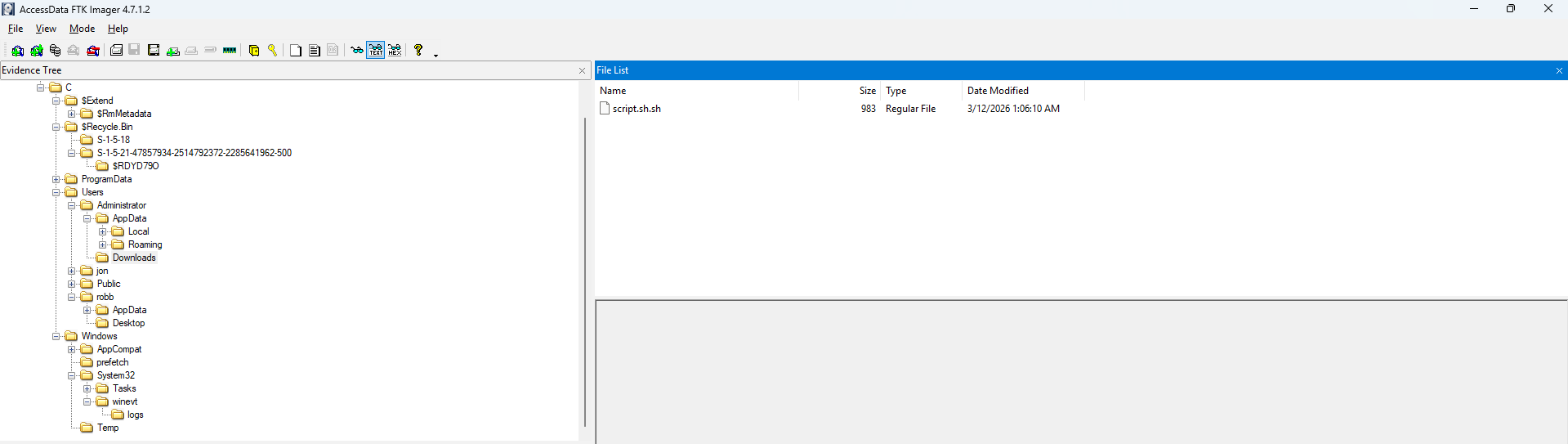Select the $Recycle.Bin folder
1568x444 pixels.
coord(107,127)
